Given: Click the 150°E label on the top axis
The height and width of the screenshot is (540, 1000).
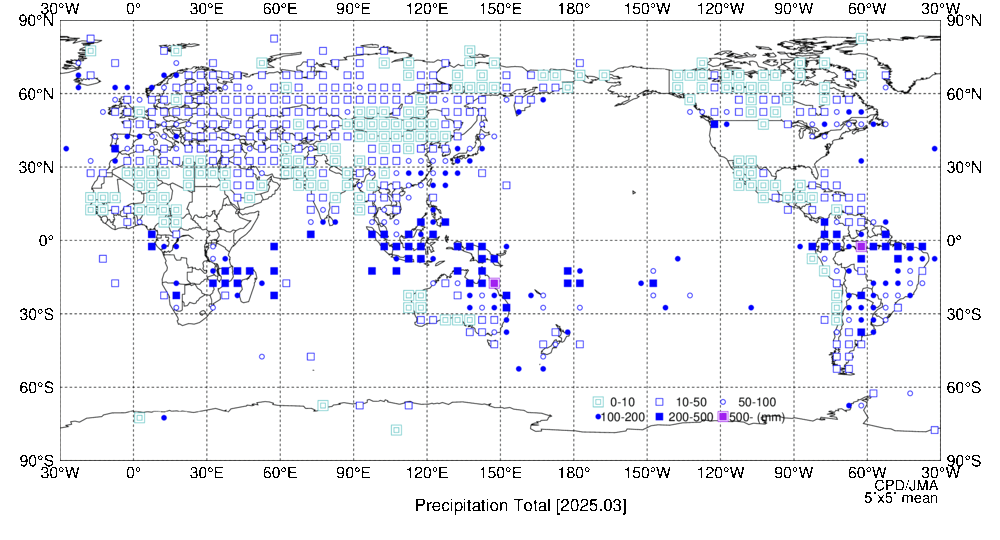Looking at the screenshot, I should pyautogui.click(x=500, y=8).
